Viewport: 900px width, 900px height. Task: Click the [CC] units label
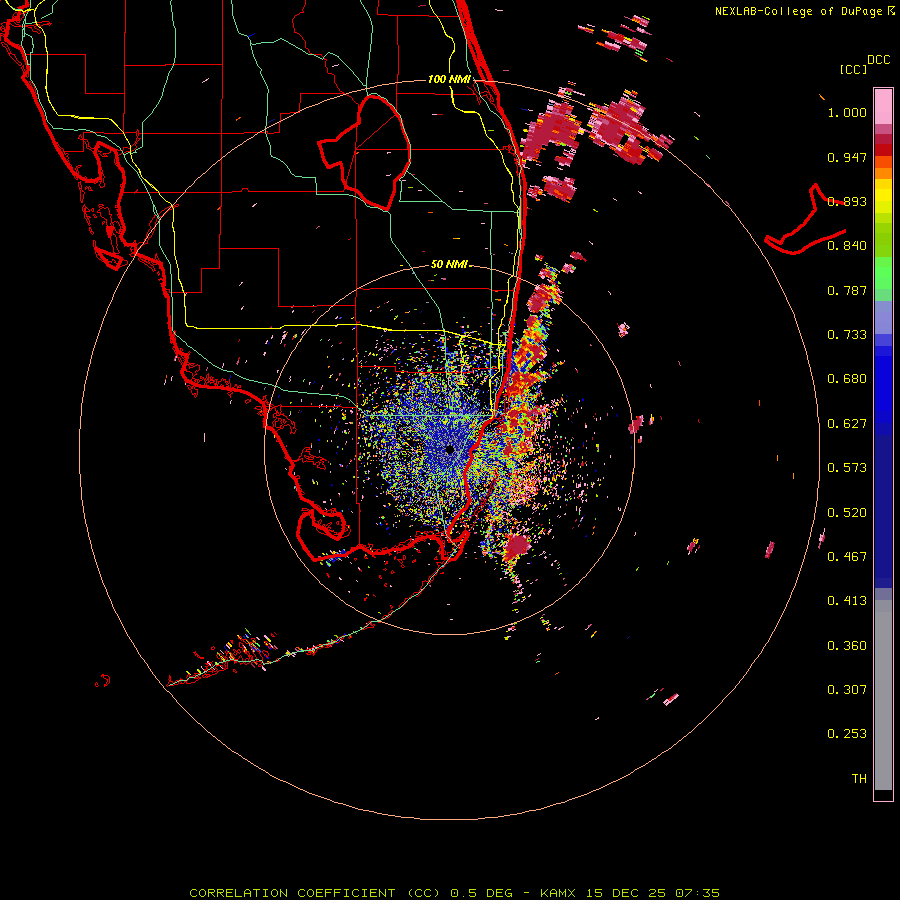(x=853, y=69)
